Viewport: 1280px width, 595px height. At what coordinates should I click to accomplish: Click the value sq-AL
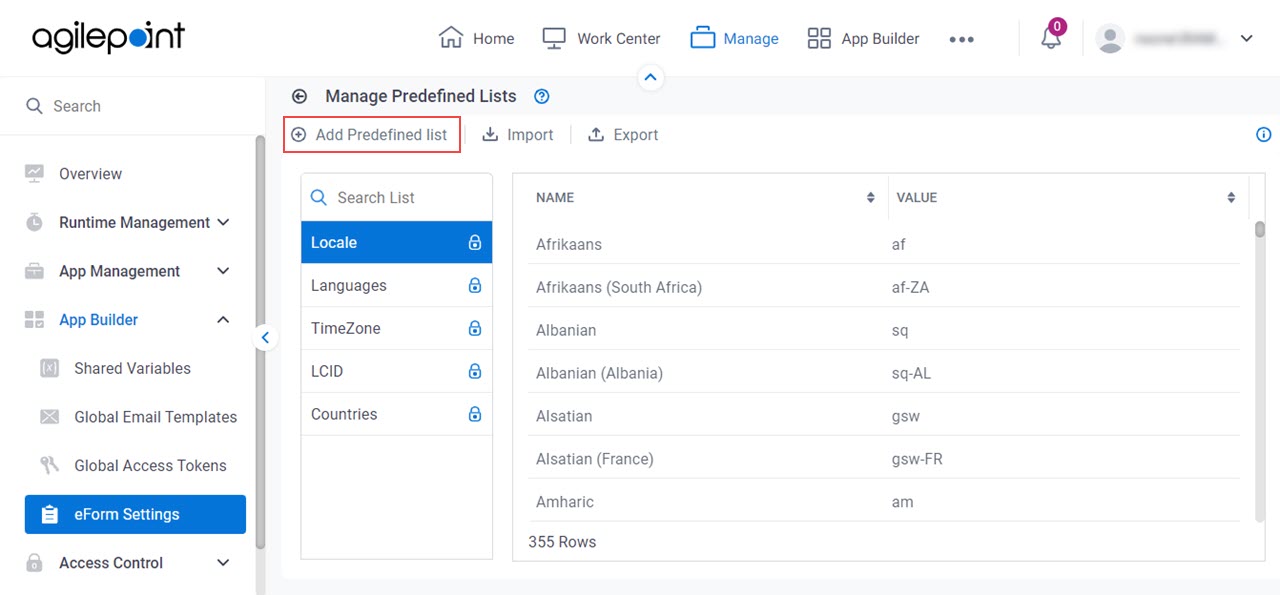pyautogui.click(x=911, y=373)
